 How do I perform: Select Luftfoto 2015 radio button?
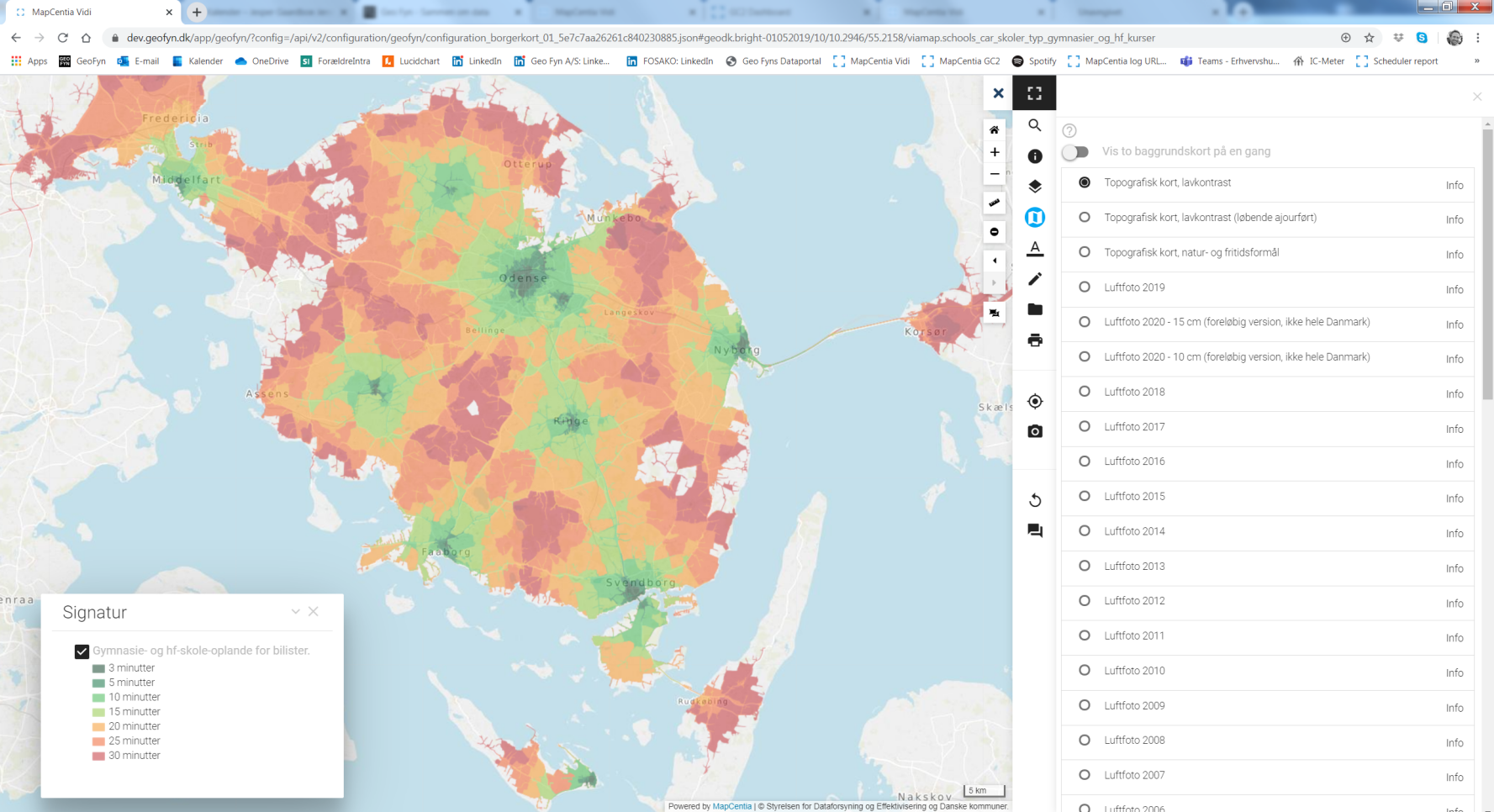pos(1085,496)
